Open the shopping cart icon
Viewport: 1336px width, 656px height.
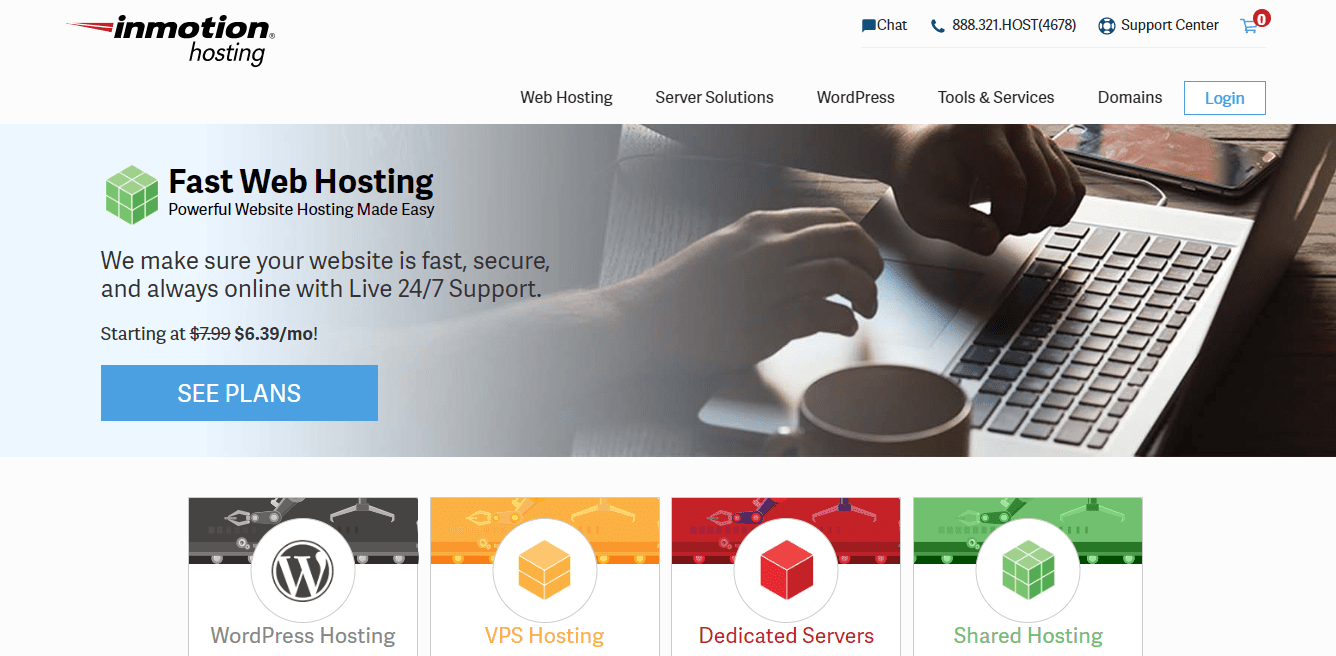[x=1249, y=26]
